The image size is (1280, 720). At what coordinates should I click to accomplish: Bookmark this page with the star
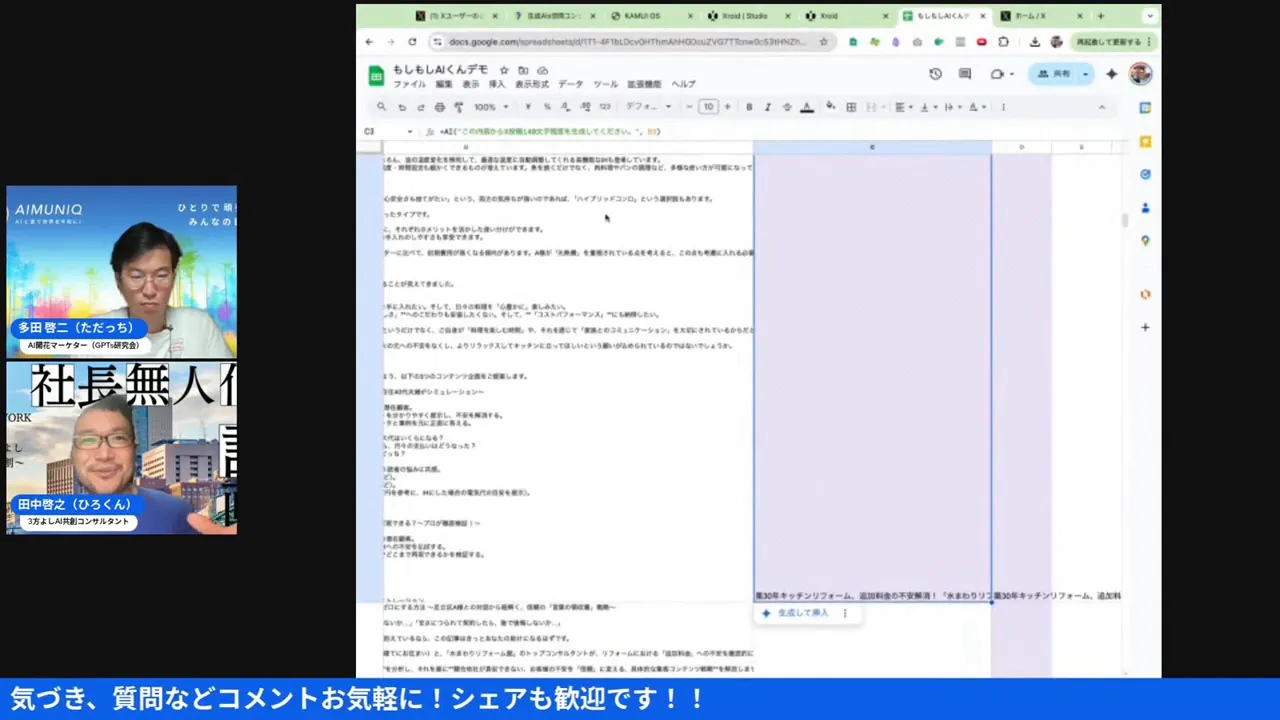tap(823, 42)
